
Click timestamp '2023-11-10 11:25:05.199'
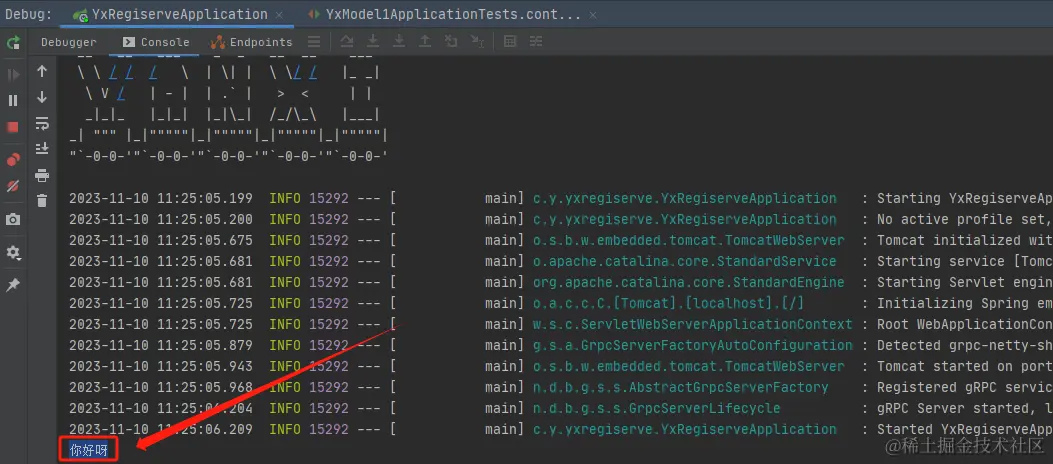point(161,198)
